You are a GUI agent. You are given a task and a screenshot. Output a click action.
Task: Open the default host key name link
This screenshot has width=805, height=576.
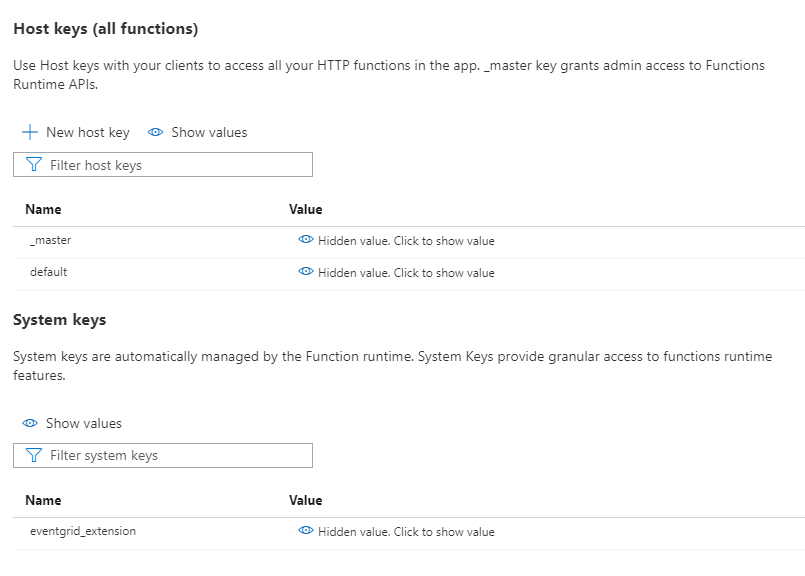tap(49, 272)
